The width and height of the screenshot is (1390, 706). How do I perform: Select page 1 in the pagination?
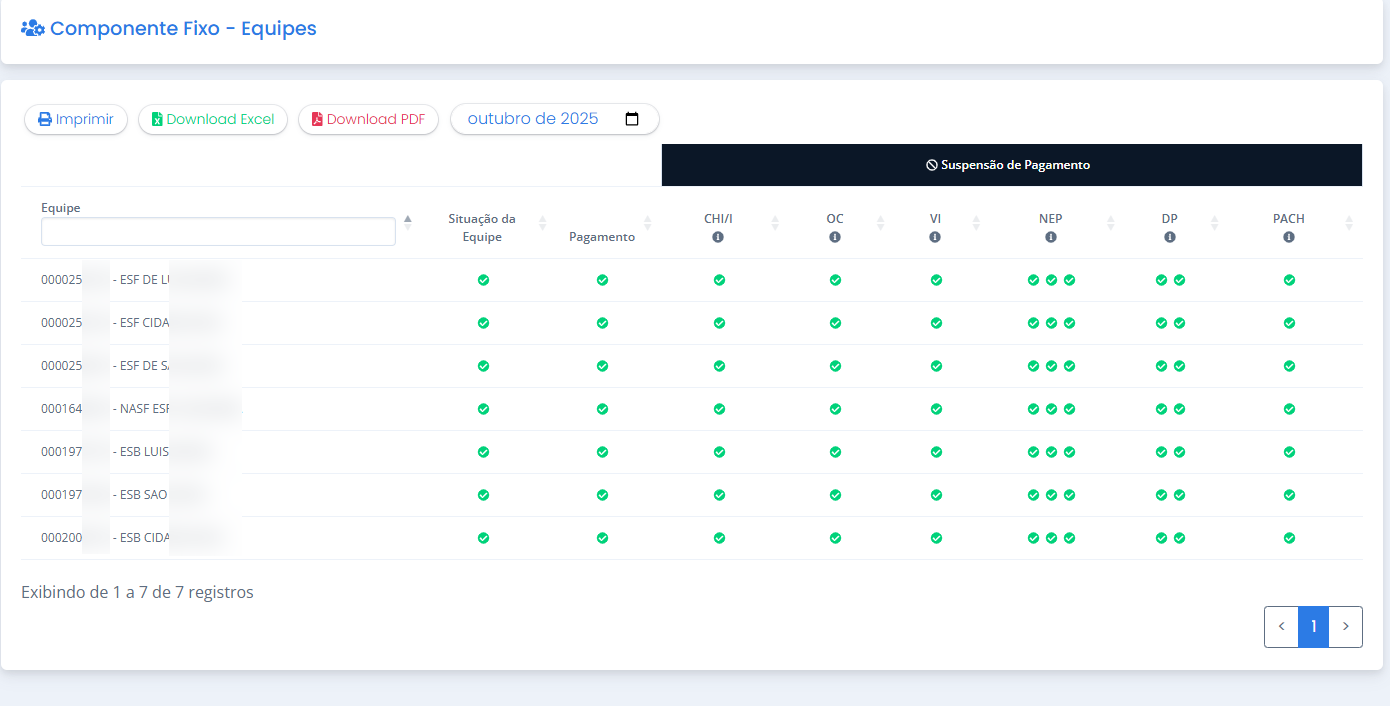tap(1313, 626)
